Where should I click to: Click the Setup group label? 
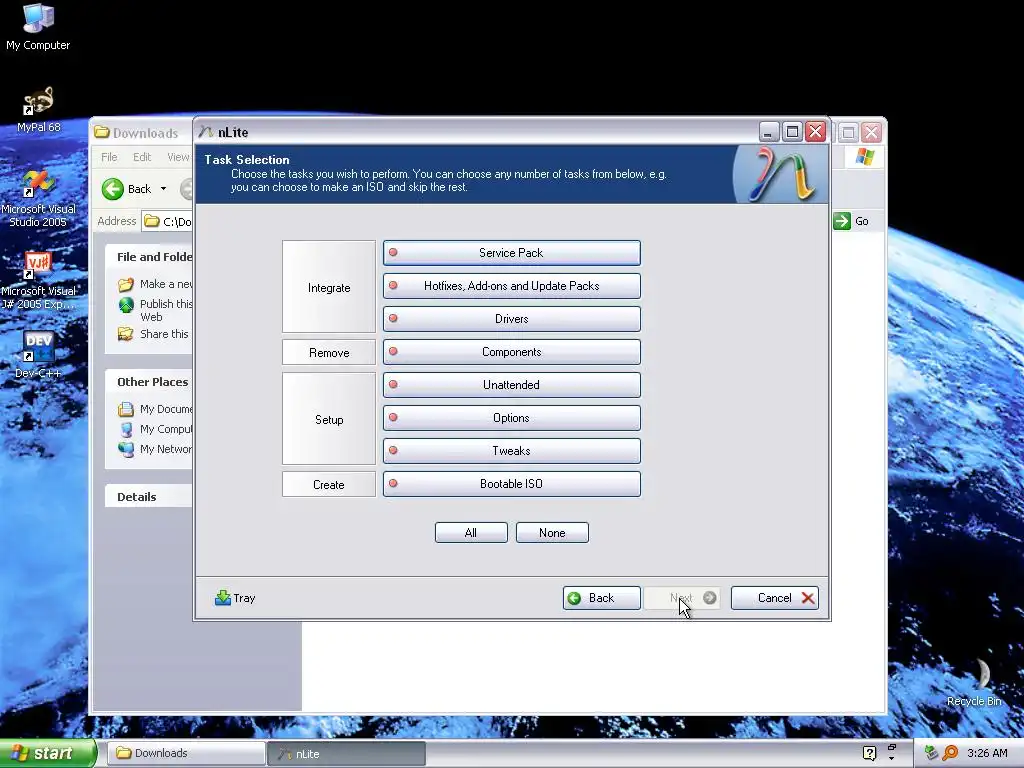tap(329, 419)
